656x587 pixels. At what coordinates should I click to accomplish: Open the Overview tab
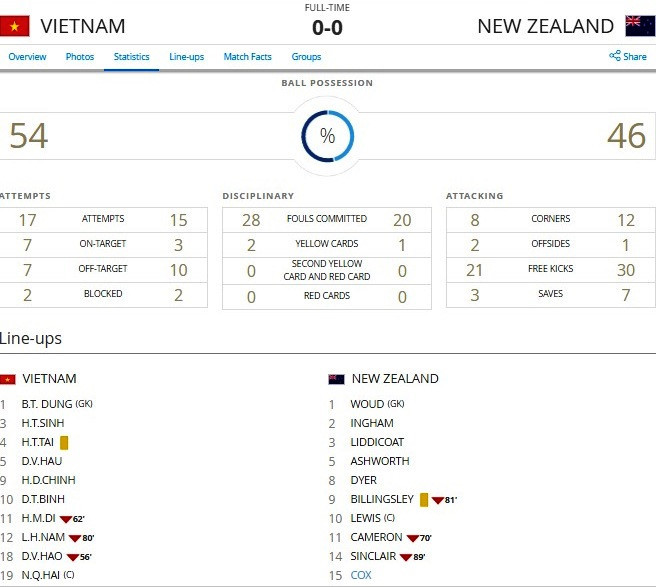tap(27, 57)
